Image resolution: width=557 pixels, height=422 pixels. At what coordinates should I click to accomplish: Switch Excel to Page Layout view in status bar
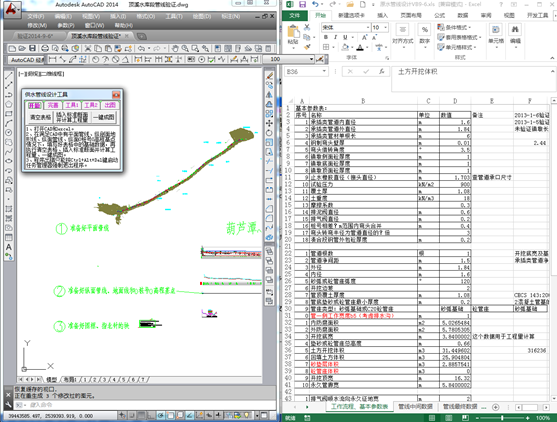tap(448, 418)
